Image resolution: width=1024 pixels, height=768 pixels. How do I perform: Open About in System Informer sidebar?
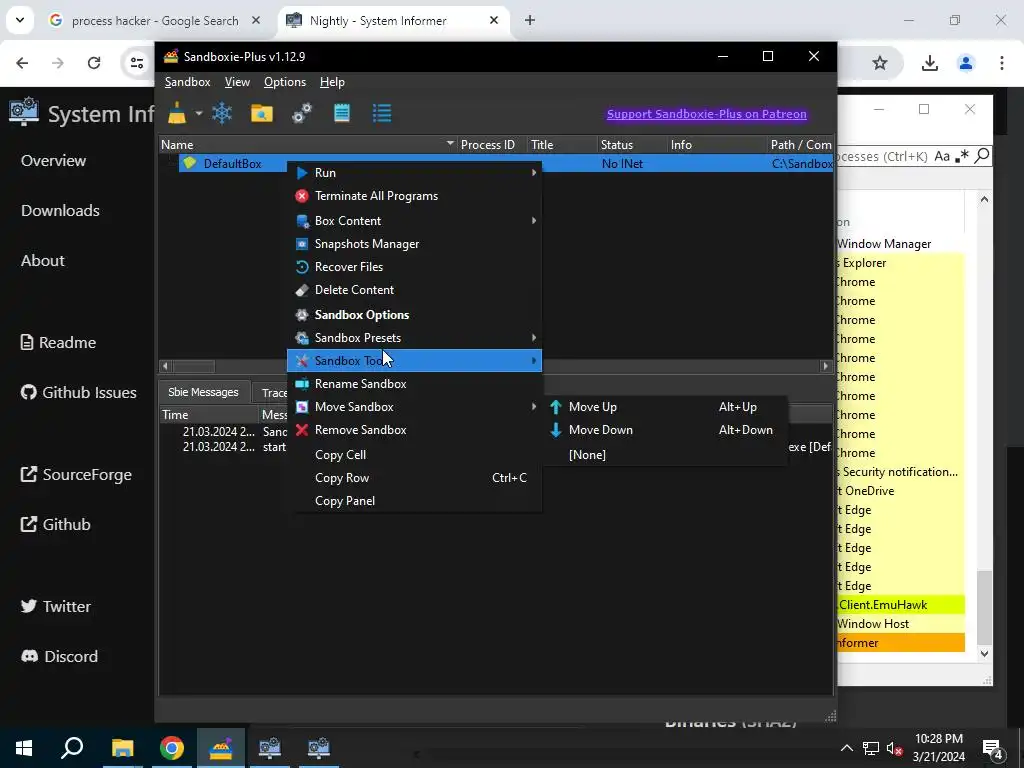tap(42, 260)
